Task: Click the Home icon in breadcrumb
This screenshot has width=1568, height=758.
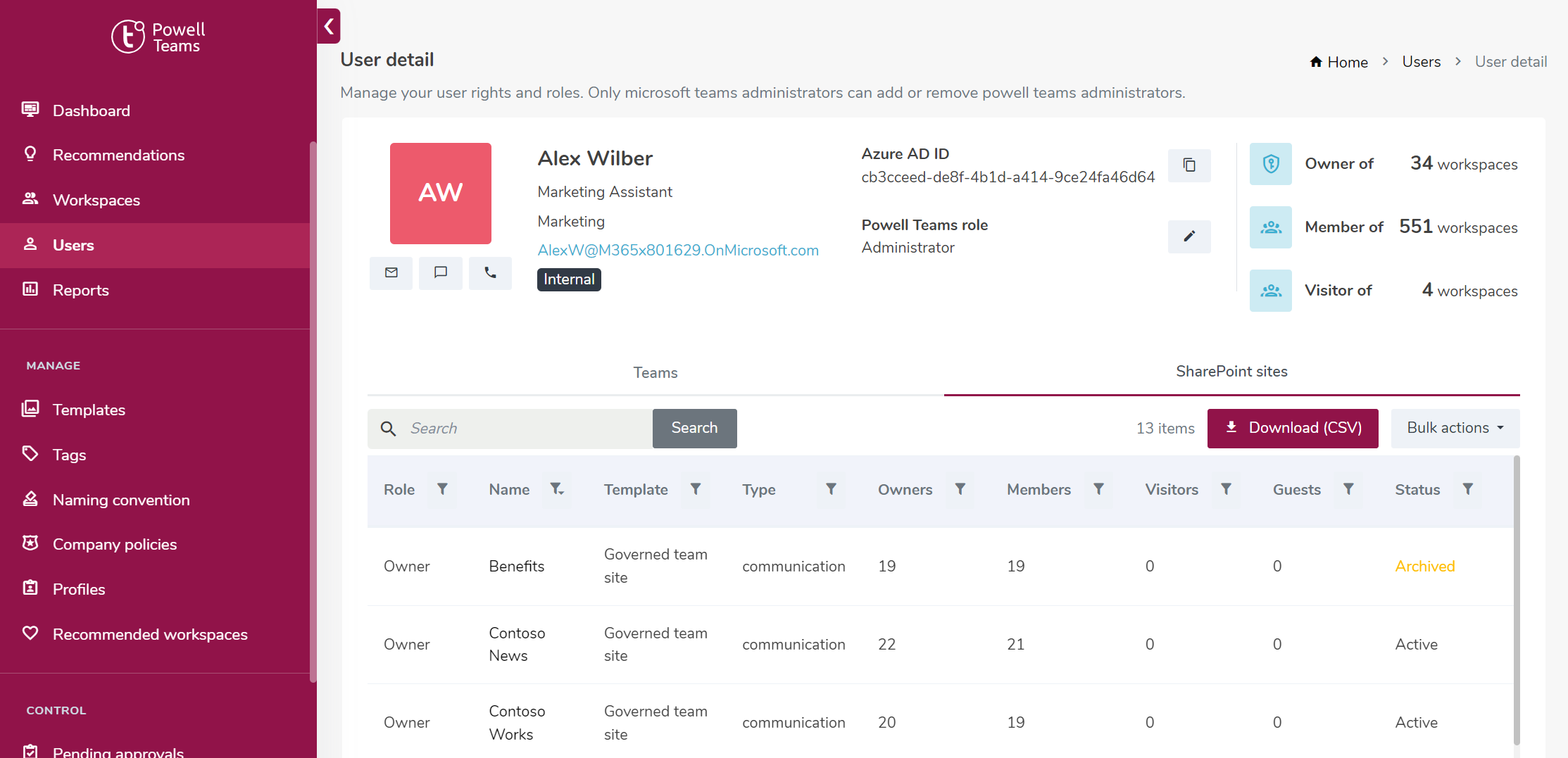Action: (x=1316, y=62)
